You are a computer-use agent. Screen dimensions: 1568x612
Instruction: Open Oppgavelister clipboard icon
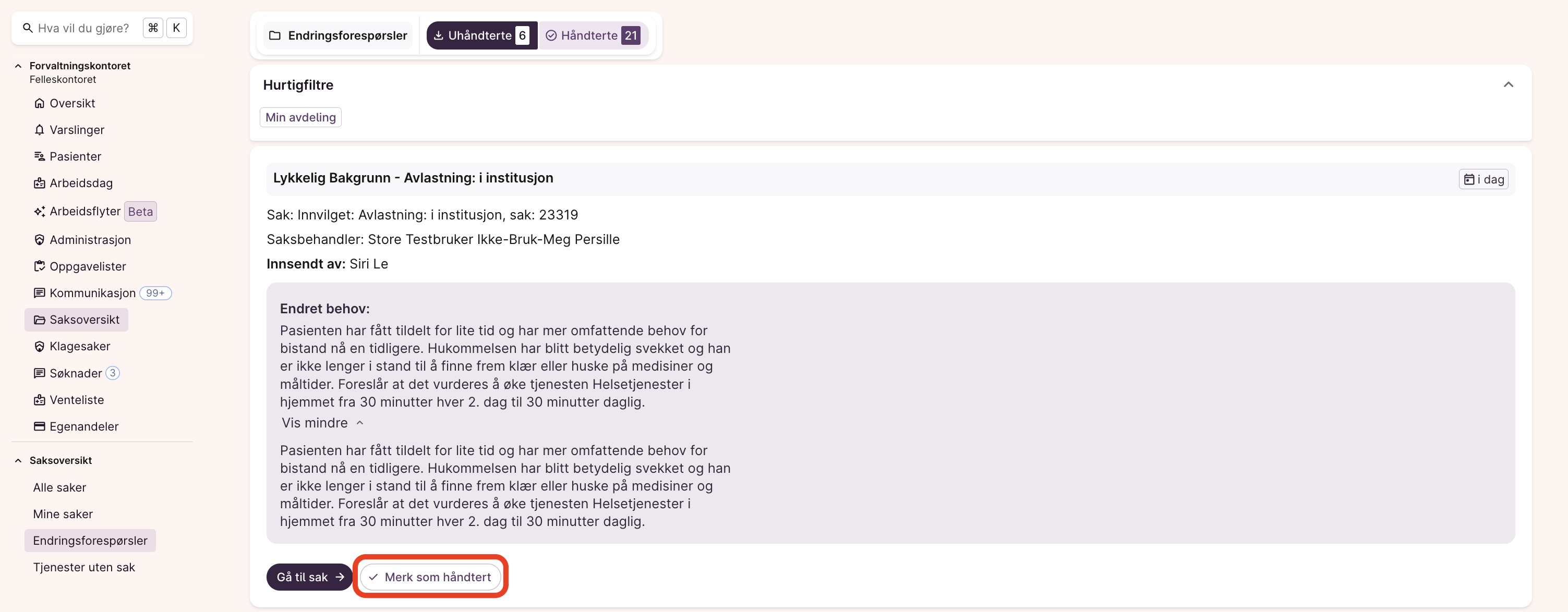coord(40,266)
